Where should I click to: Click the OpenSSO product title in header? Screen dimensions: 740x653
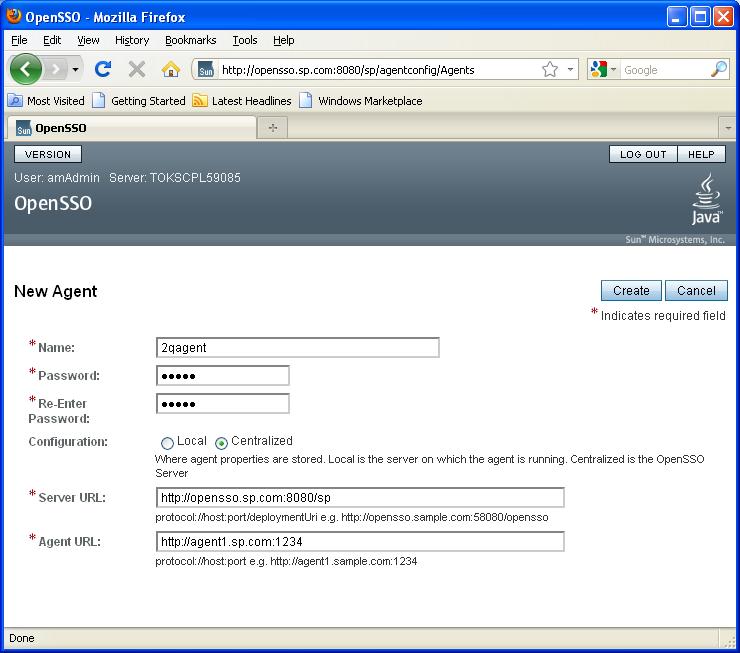pos(53,203)
